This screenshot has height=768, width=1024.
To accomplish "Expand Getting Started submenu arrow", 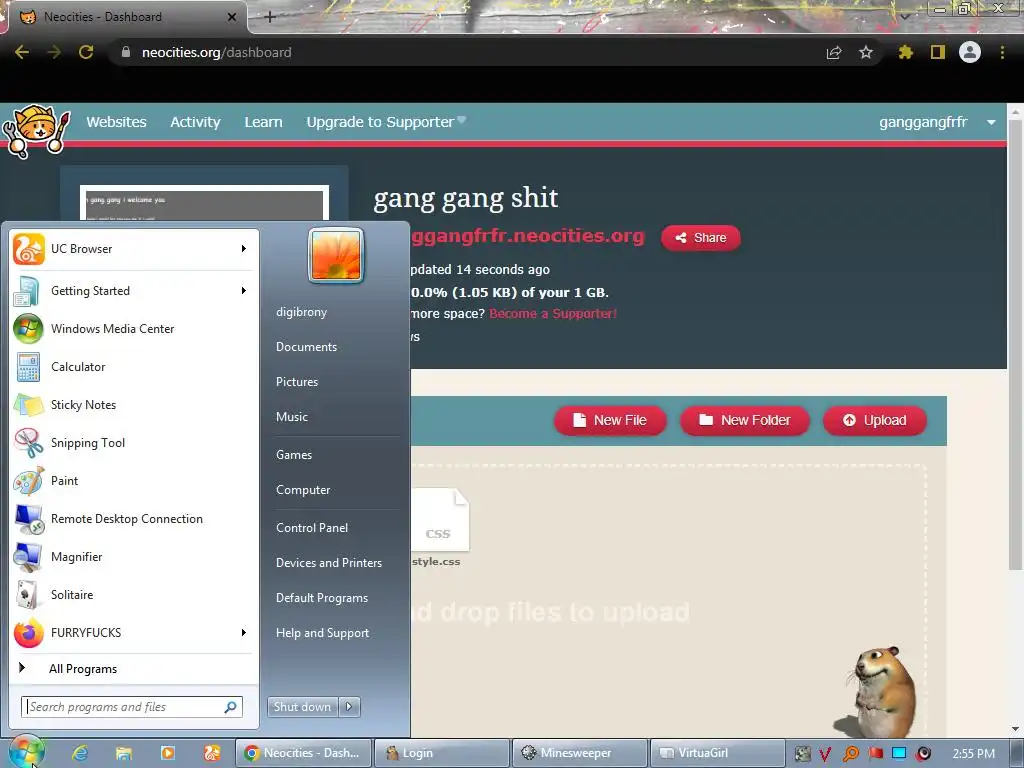I will click(x=244, y=291).
